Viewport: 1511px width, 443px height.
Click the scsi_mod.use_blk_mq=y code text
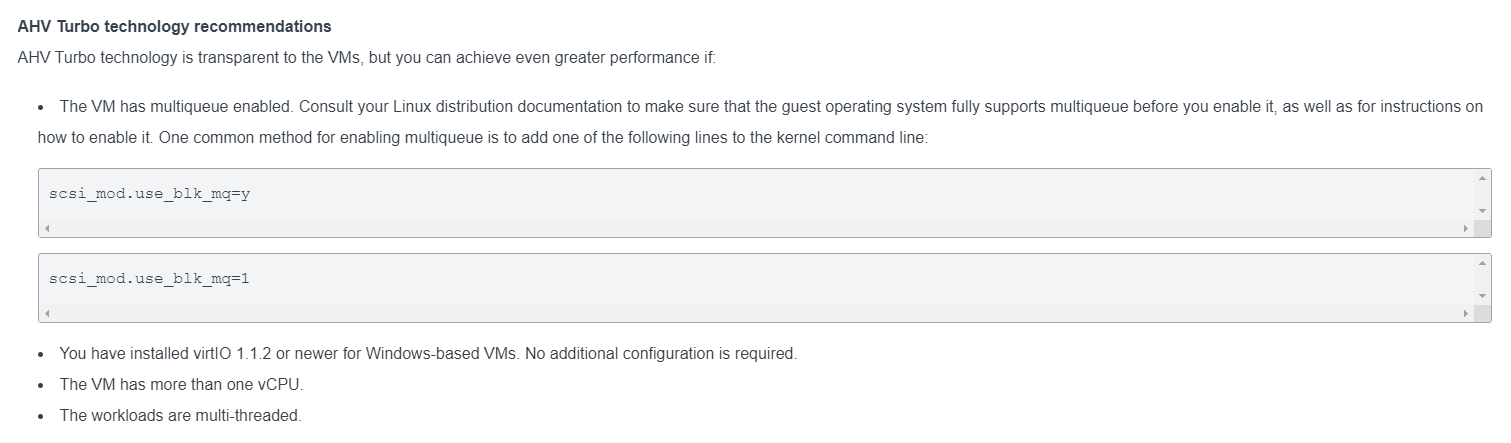pos(149,193)
